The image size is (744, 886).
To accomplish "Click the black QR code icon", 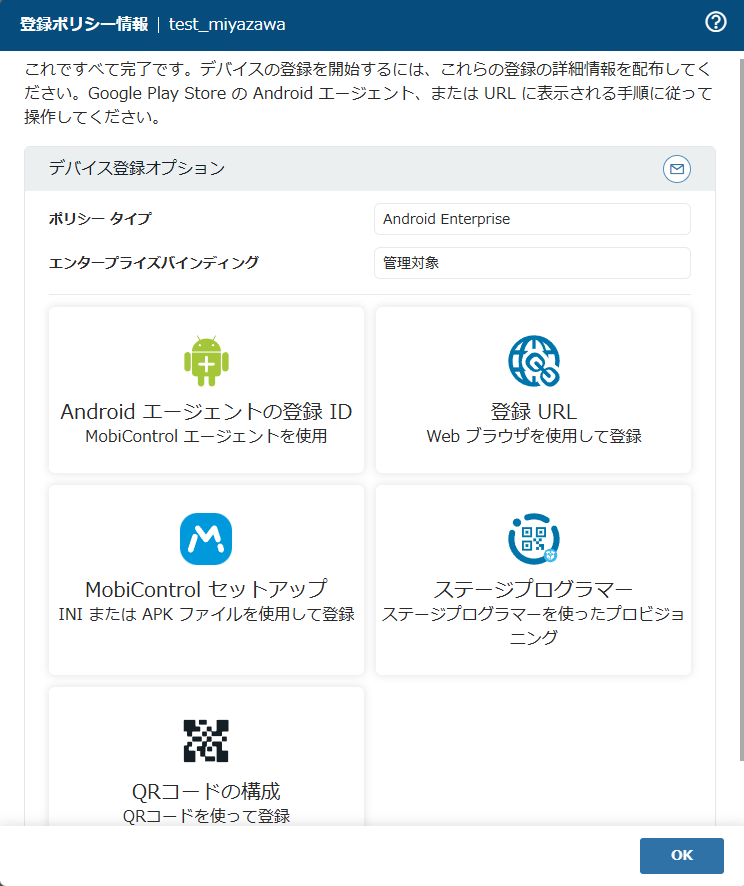I will tap(206, 740).
